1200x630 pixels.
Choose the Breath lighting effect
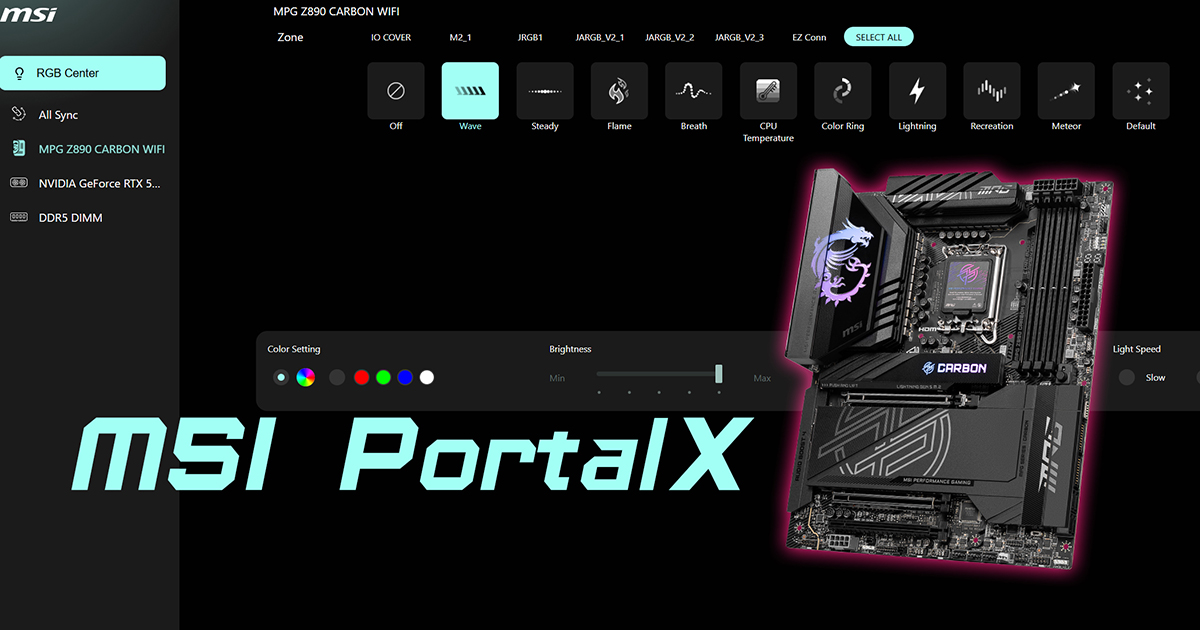coord(693,90)
